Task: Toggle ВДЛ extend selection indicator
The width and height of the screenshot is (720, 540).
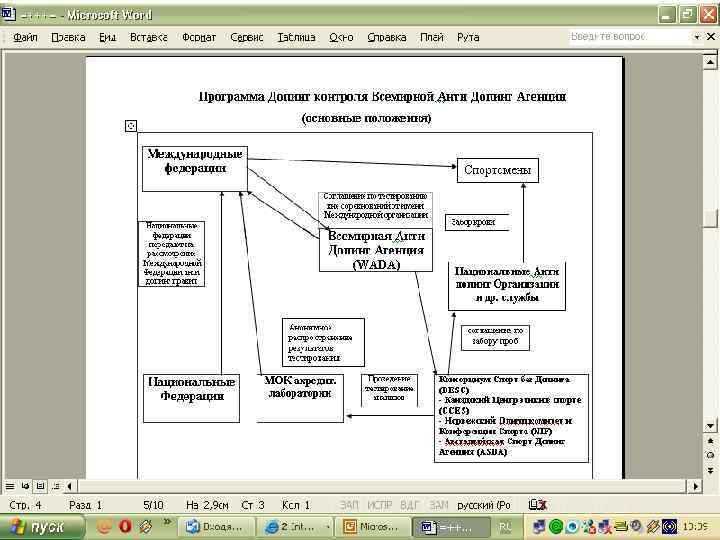Action: point(410,505)
